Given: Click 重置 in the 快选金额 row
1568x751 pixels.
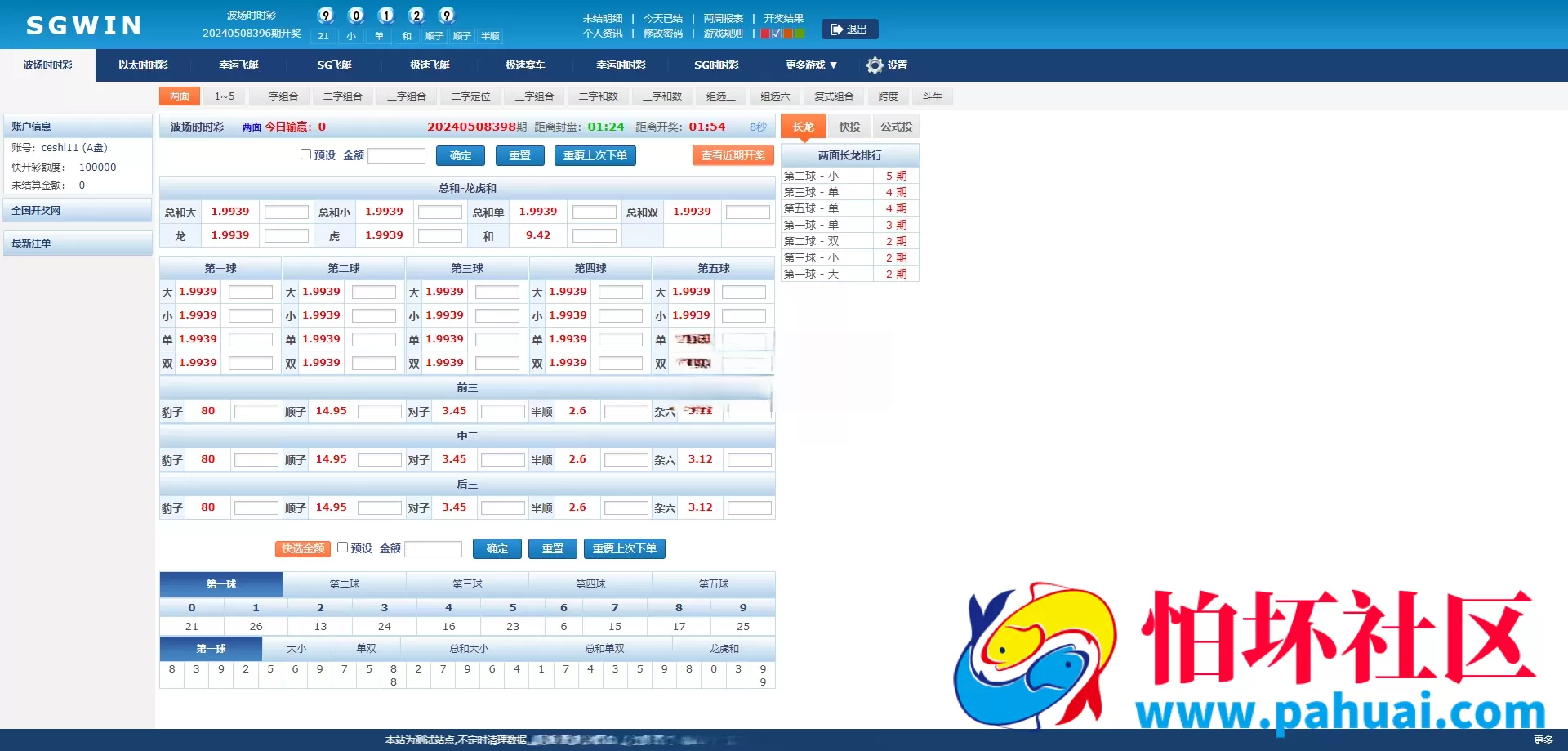Looking at the screenshot, I should click(x=553, y=548).
